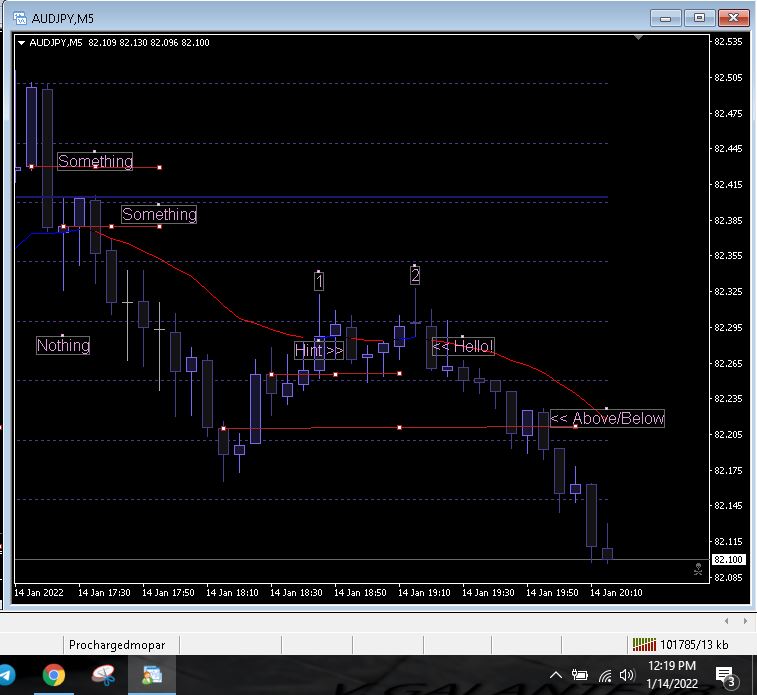
Task: Click the 82.535 price axis label
Action: tap(729, 42)
